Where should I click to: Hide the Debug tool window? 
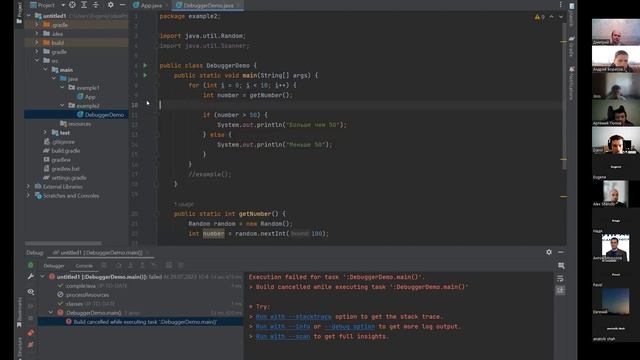[561, 252]
